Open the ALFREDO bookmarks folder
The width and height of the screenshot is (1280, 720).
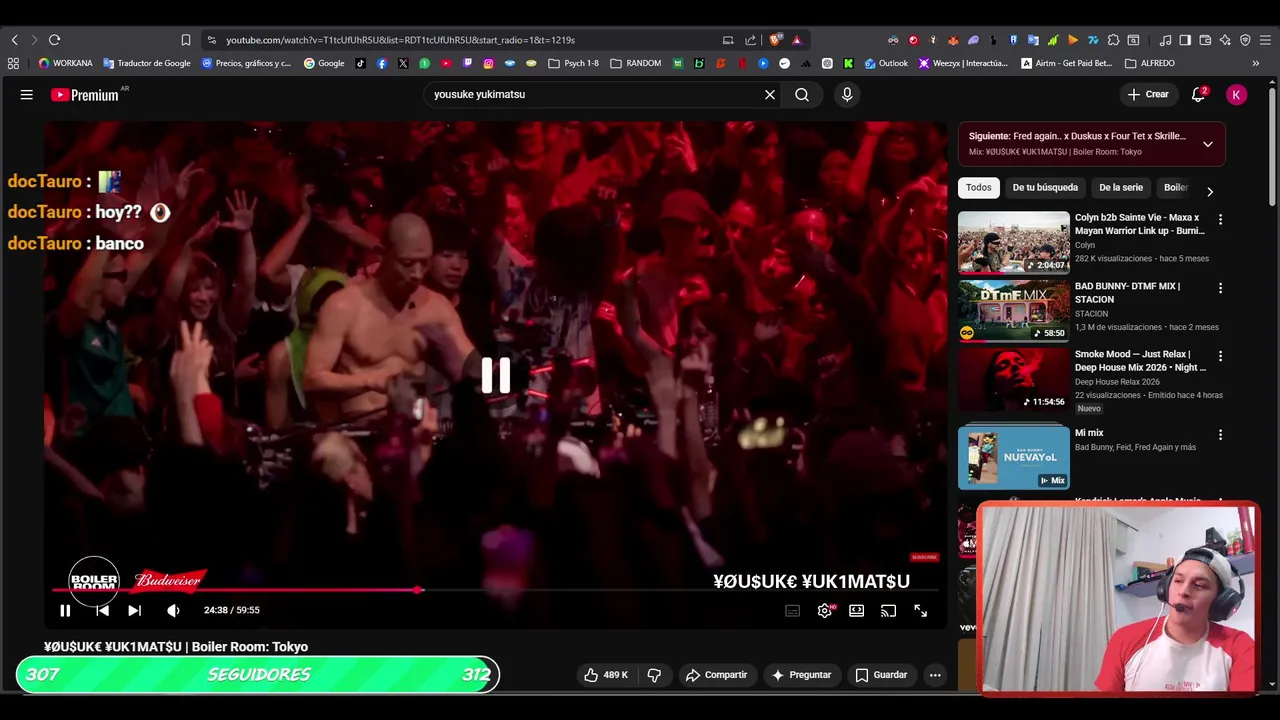click(x=1151, y=63)
